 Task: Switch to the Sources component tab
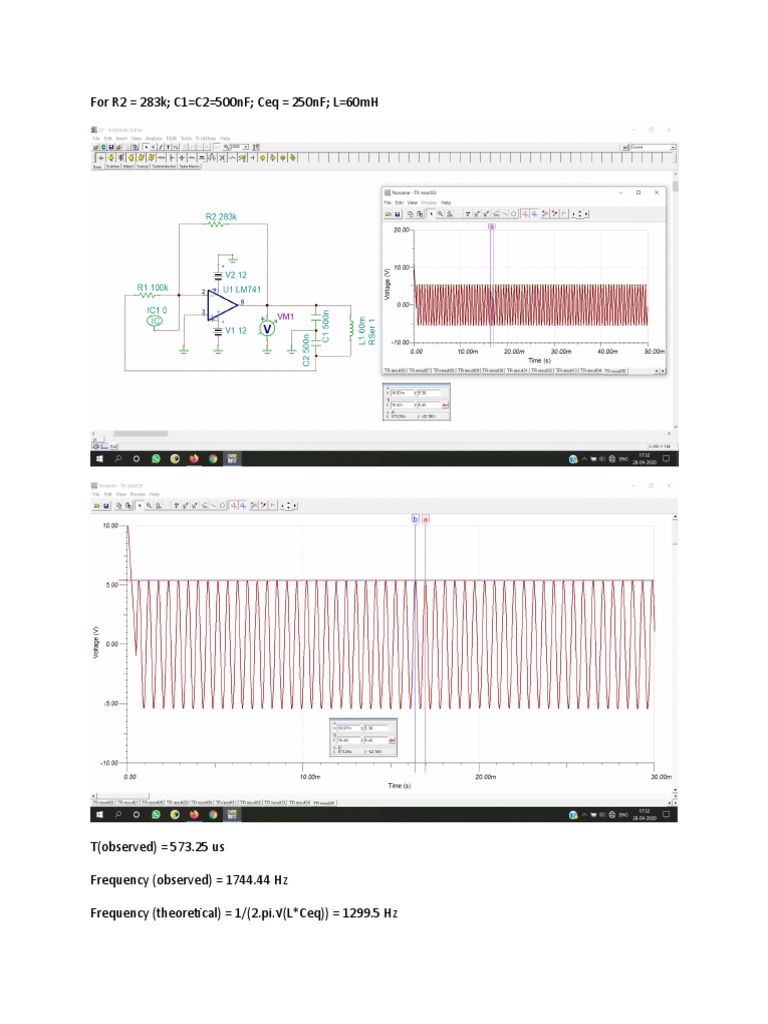142,167
